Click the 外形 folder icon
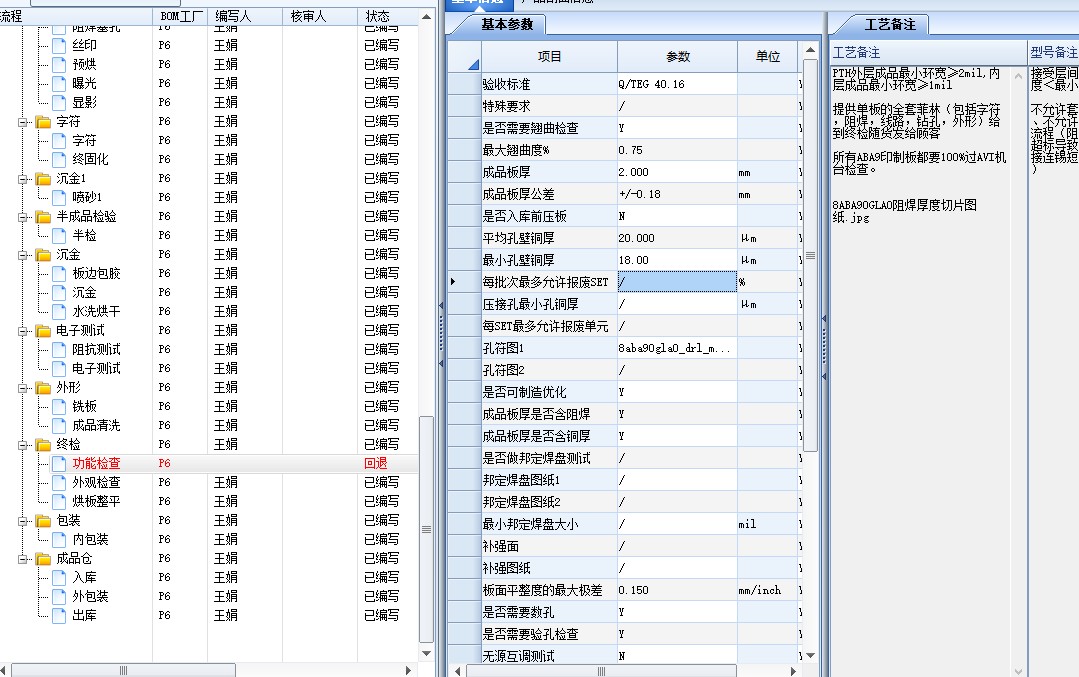1079x677 pixels. [43, 388]
